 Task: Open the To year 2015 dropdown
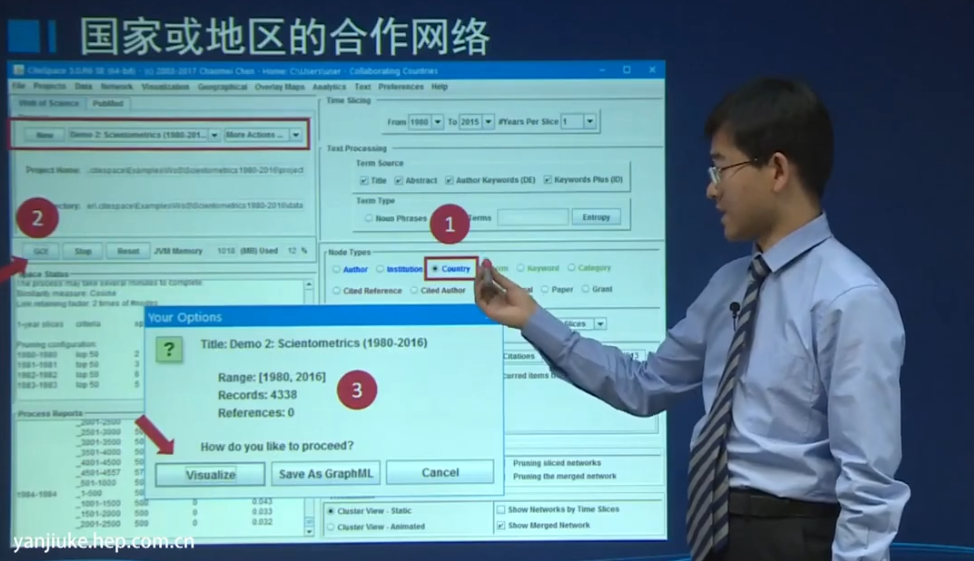coord(488,122)
